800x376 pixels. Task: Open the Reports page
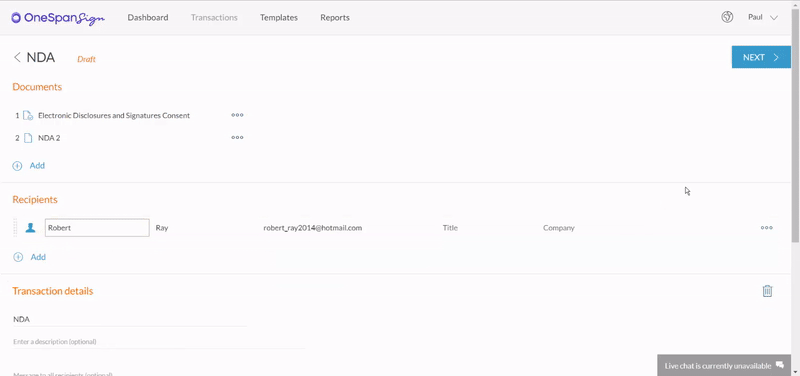pyautogui.click(x=335, y=17)
